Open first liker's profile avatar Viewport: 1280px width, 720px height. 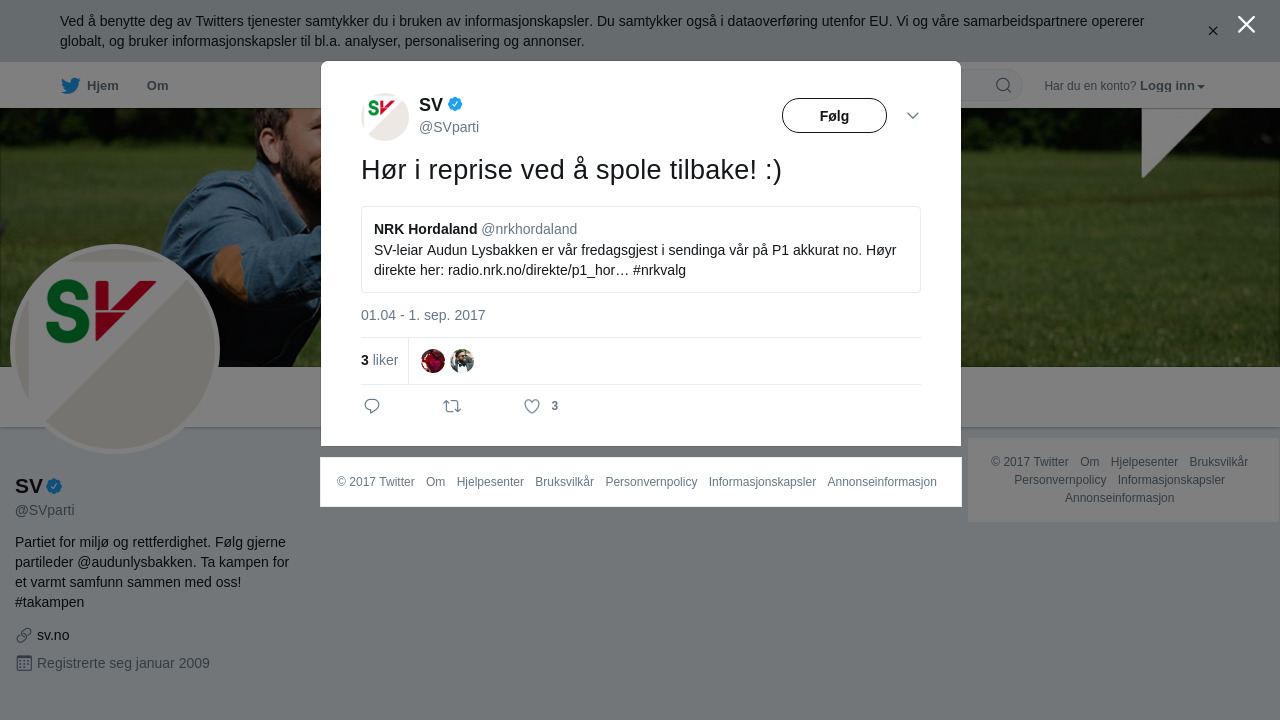433,361
